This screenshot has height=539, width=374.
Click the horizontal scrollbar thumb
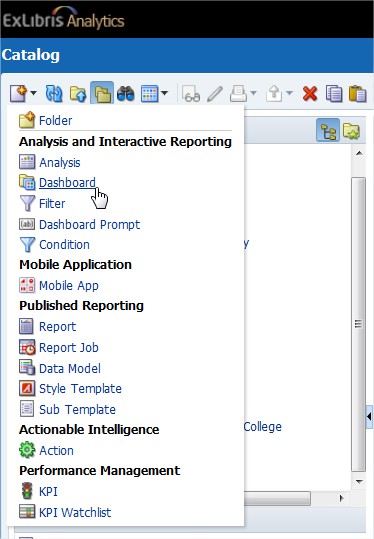(277, 498)
